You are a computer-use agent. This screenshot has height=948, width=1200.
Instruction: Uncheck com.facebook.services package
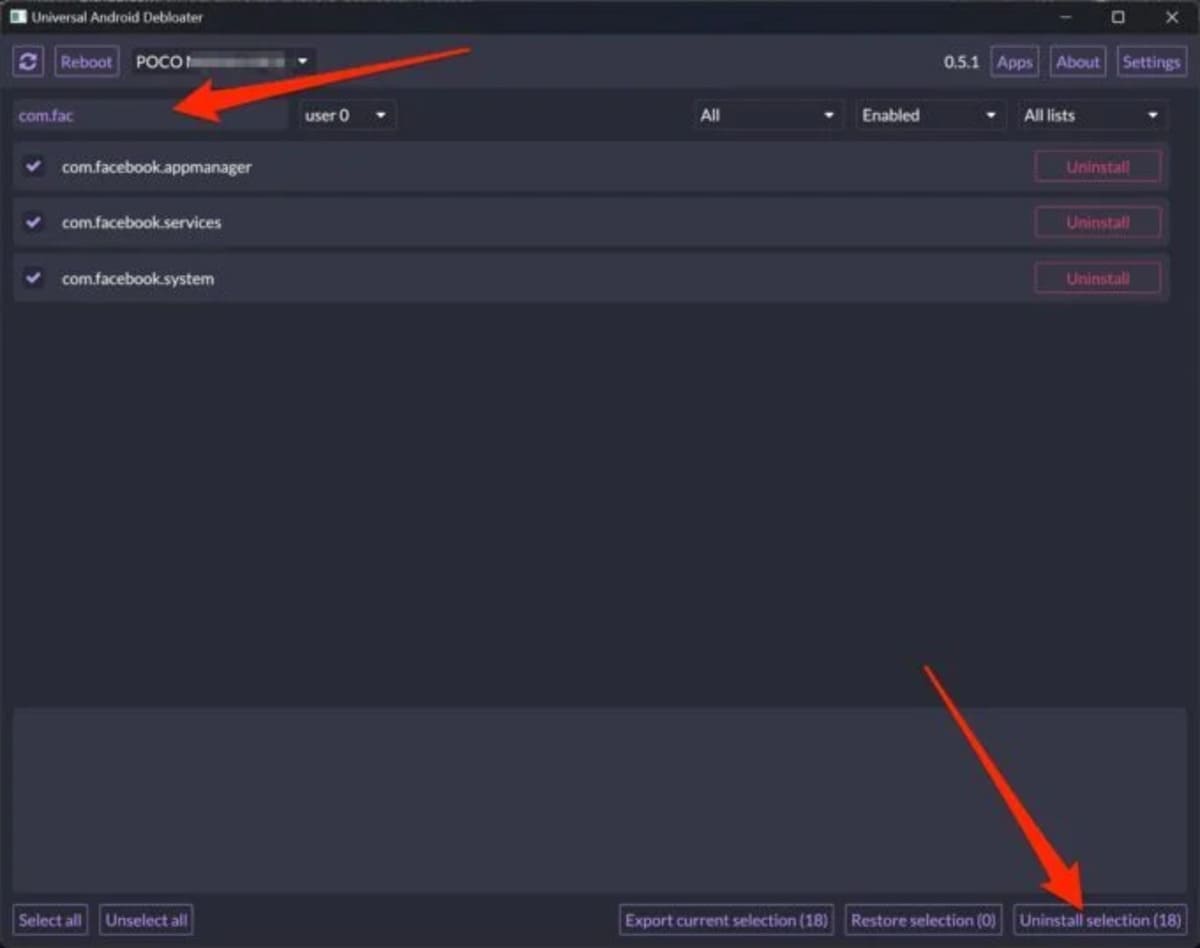pos(34,222)
